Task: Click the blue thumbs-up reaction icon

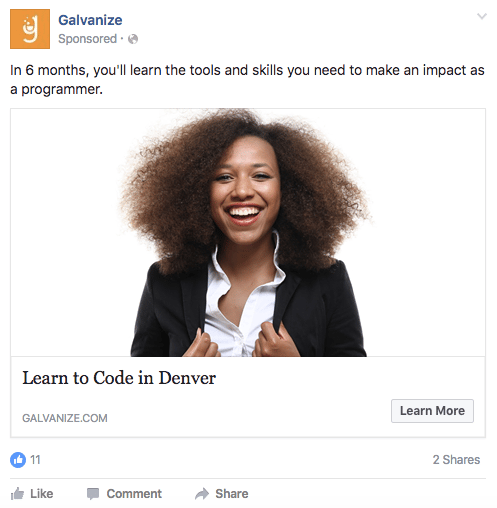Action: [18, 460]
